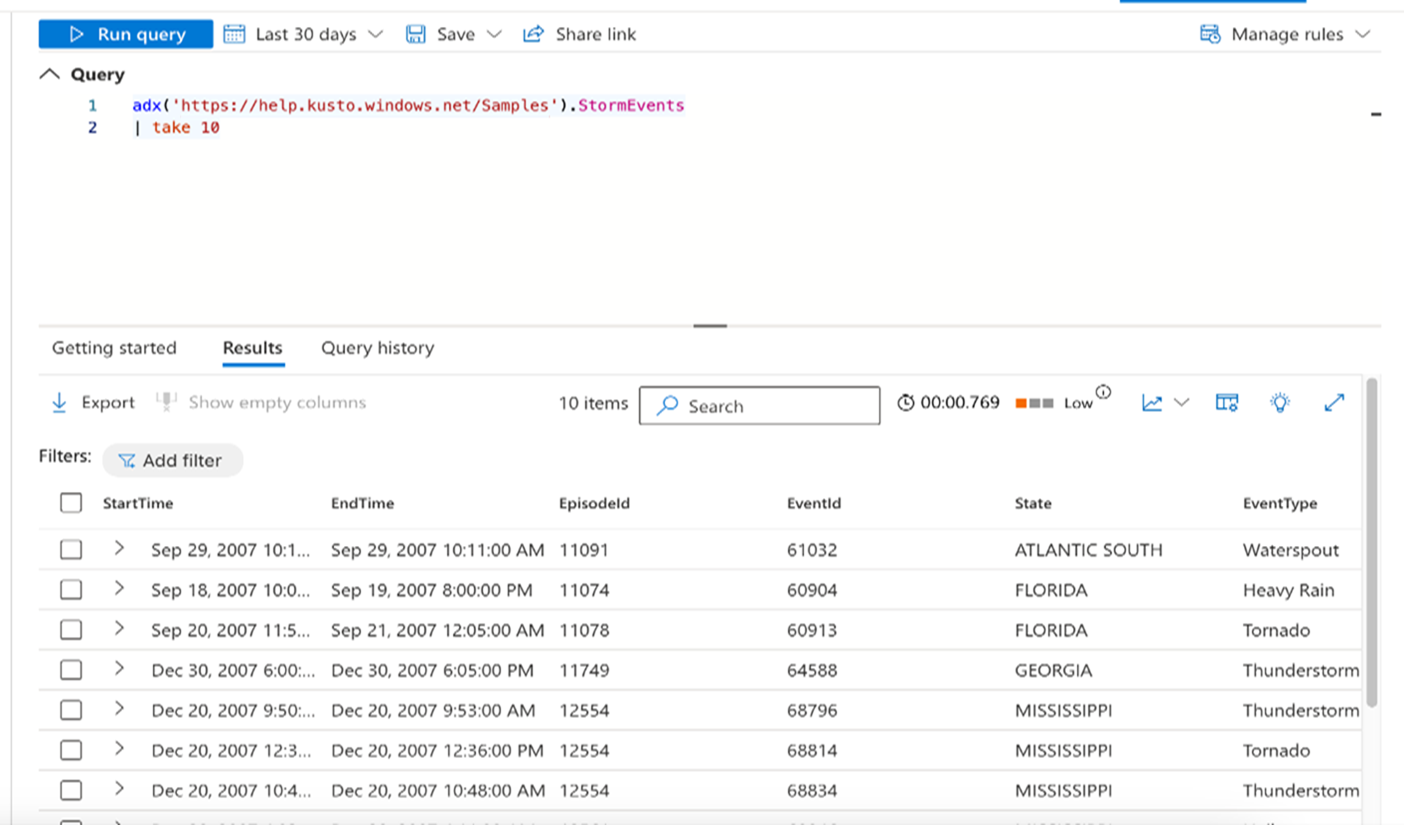This screenshot has width=1404, height=825.
Task: Click the Share link icon
Action: click(533, 34)
